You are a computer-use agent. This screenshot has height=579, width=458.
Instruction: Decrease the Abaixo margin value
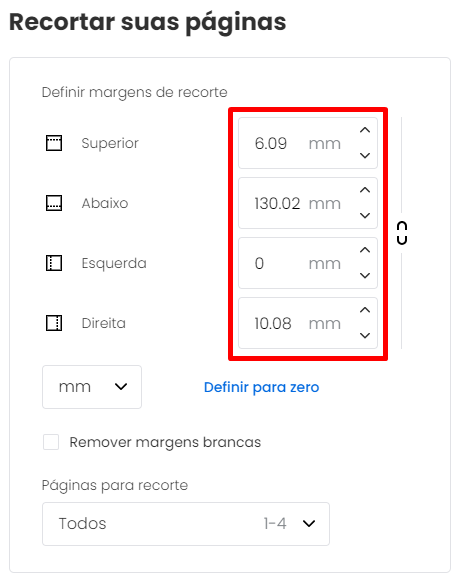click(x=365, y=215)
